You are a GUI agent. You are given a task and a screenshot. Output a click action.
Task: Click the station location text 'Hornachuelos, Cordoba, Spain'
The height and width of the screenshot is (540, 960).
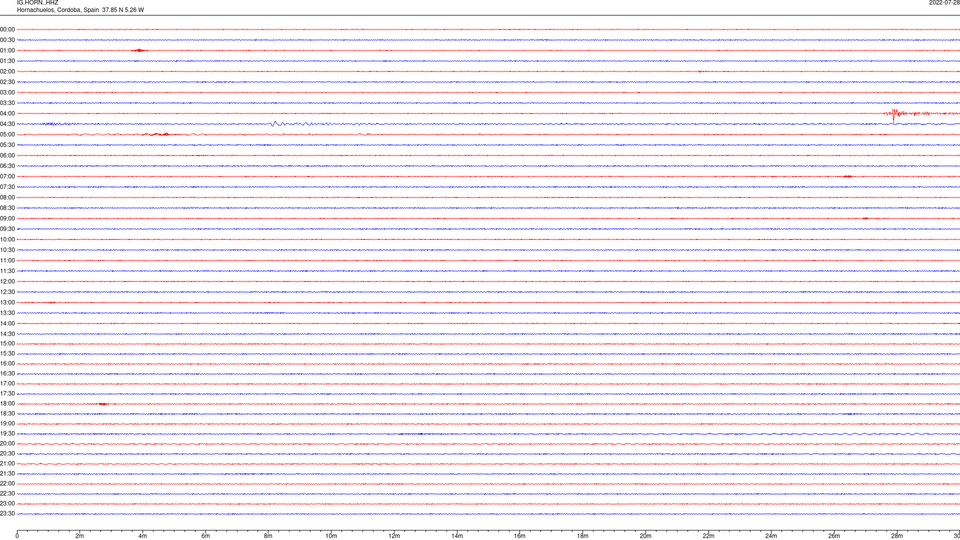[58, 10]
